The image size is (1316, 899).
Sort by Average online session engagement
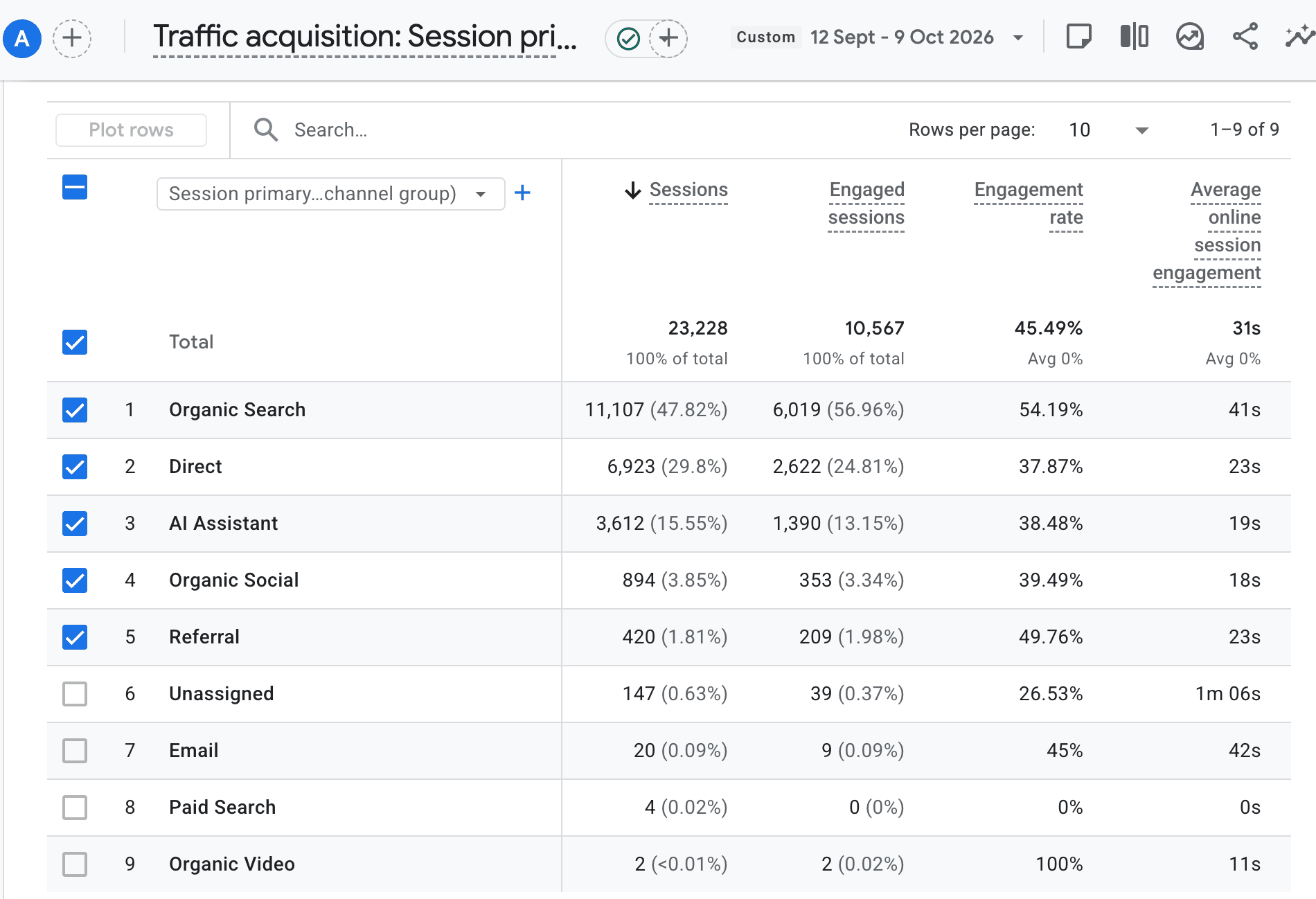[1207, 232]
